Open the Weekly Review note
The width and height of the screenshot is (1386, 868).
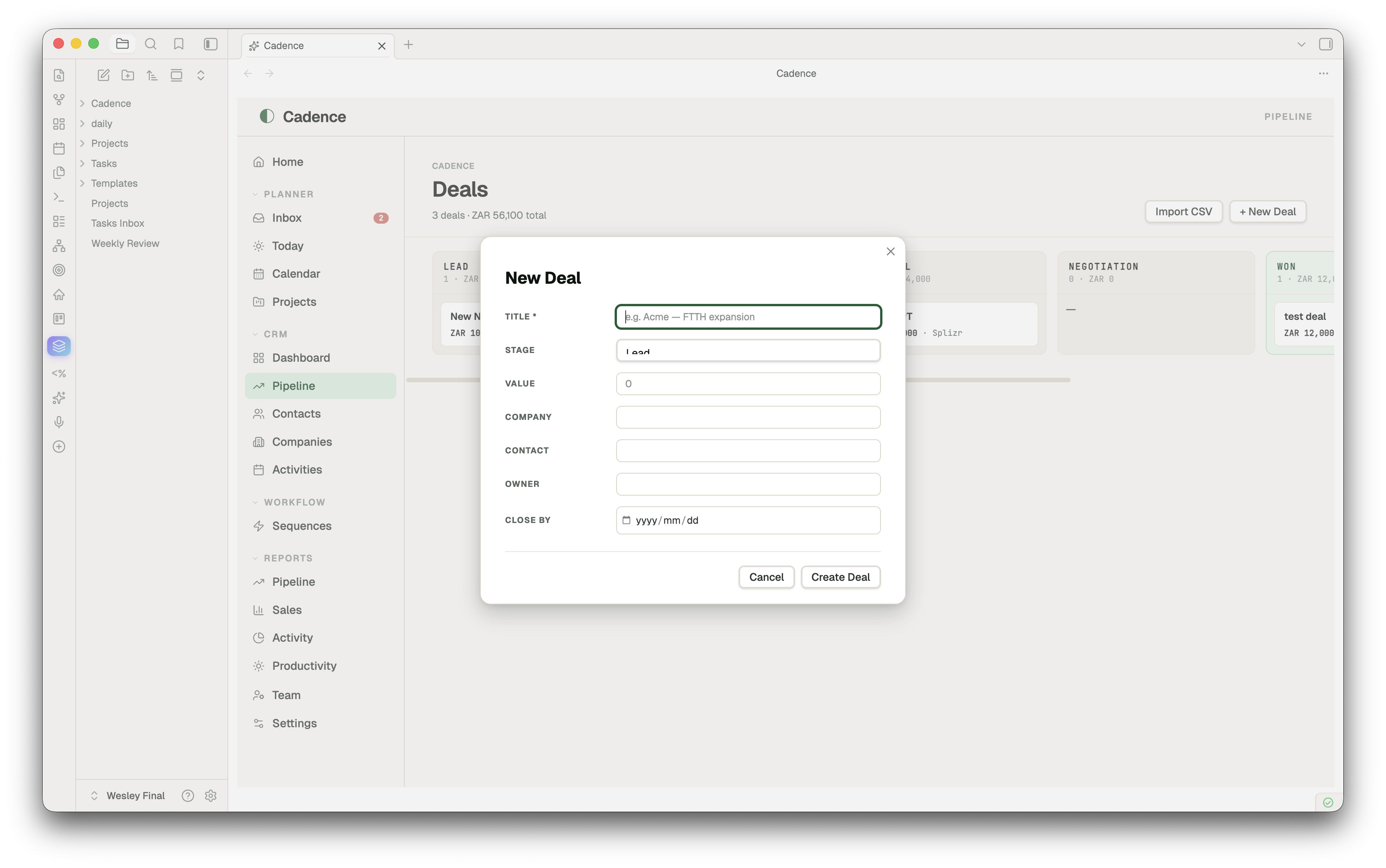(125, 243)
